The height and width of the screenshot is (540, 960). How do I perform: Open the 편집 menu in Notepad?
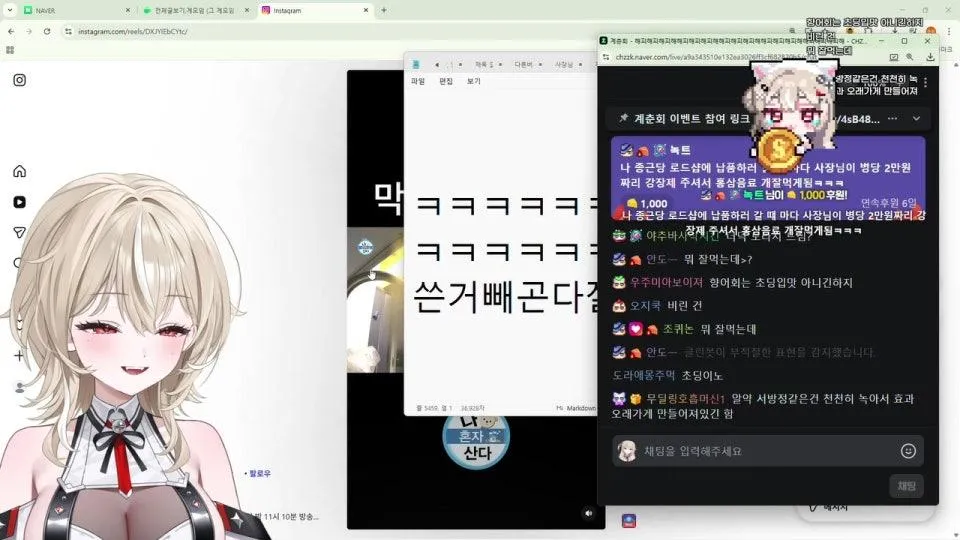tap(446, 81)
